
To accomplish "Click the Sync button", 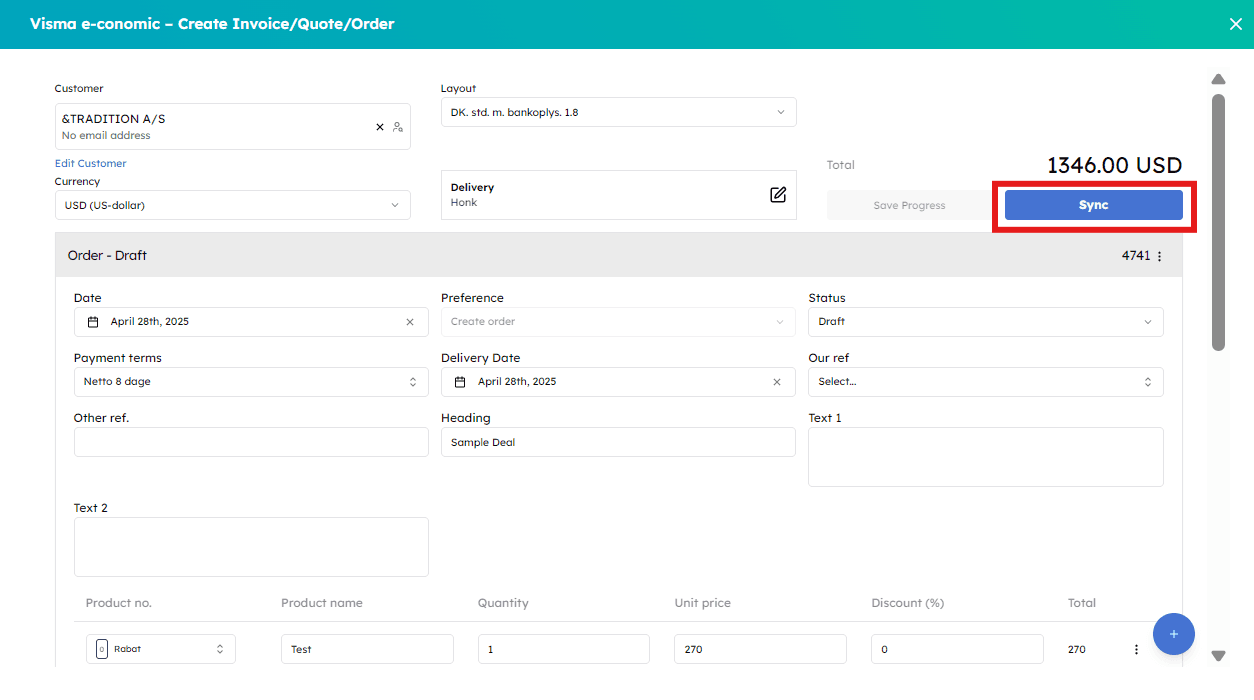I will [1094, 205].
